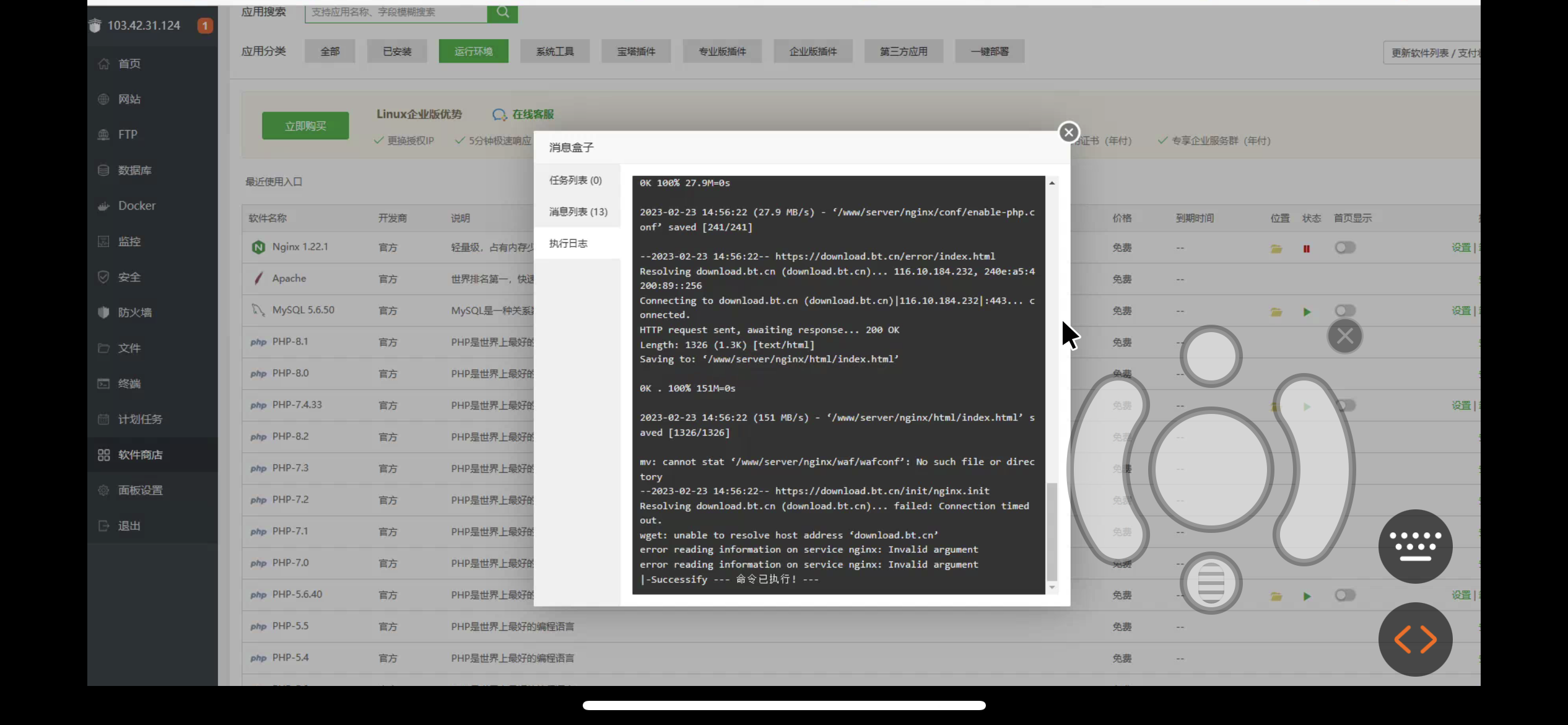1568x725 pixels.
Task: Click the PHP-5.4 software name
Action: (290, 657)
